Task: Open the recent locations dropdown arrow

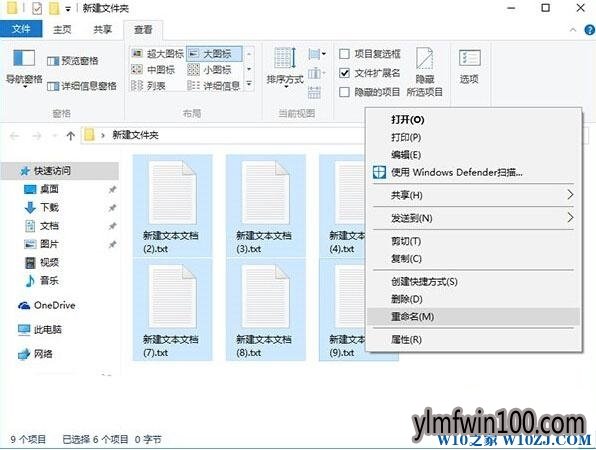Action: pyautogui.click(x=54, y=136)
